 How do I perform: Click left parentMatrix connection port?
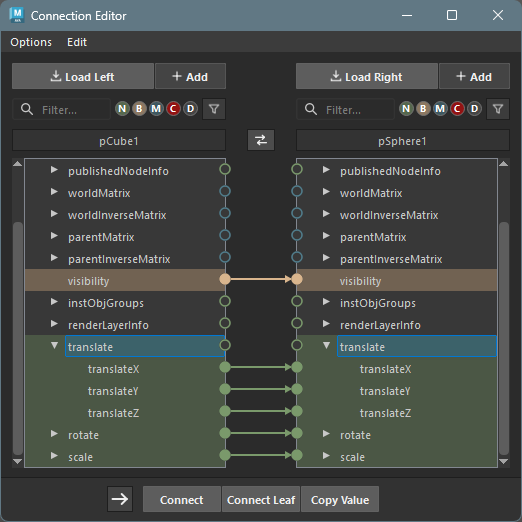pyautogui.click(x=225, y=235)
